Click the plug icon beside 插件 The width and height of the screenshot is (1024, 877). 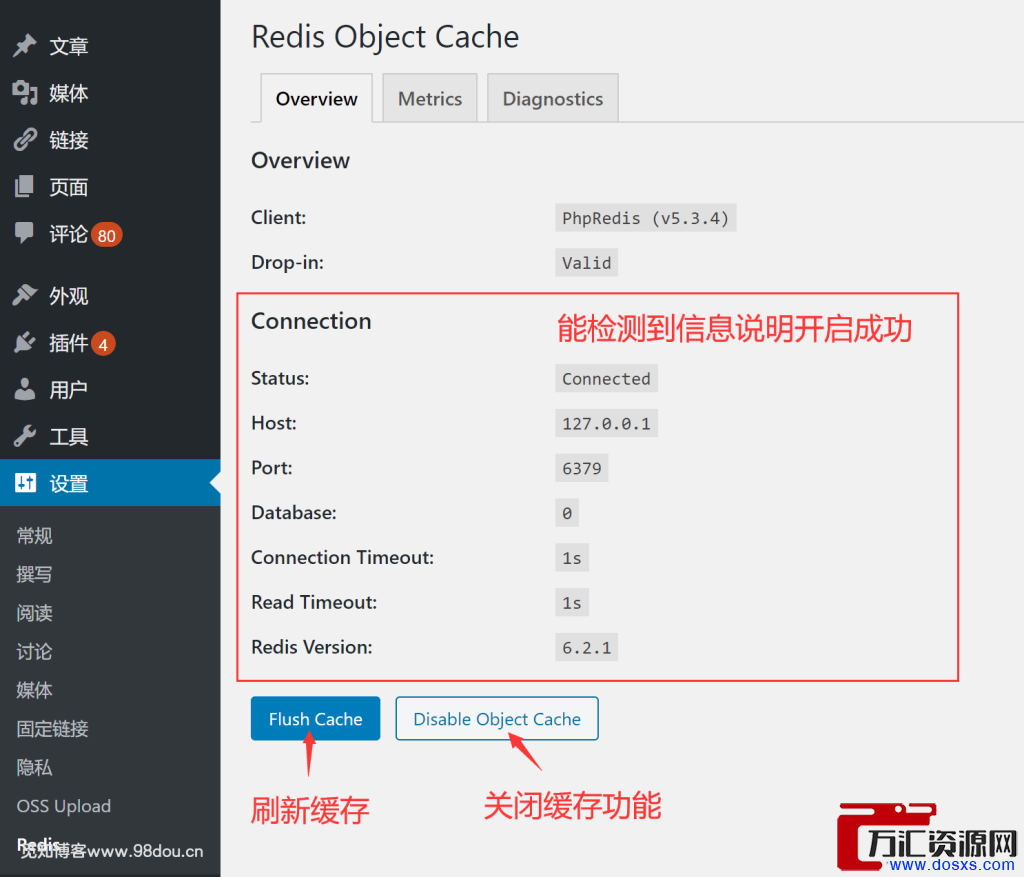pos(25,342)
